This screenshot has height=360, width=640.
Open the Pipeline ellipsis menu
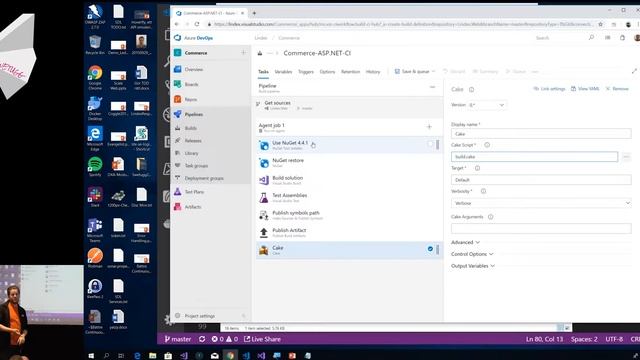tap(432, 87)
